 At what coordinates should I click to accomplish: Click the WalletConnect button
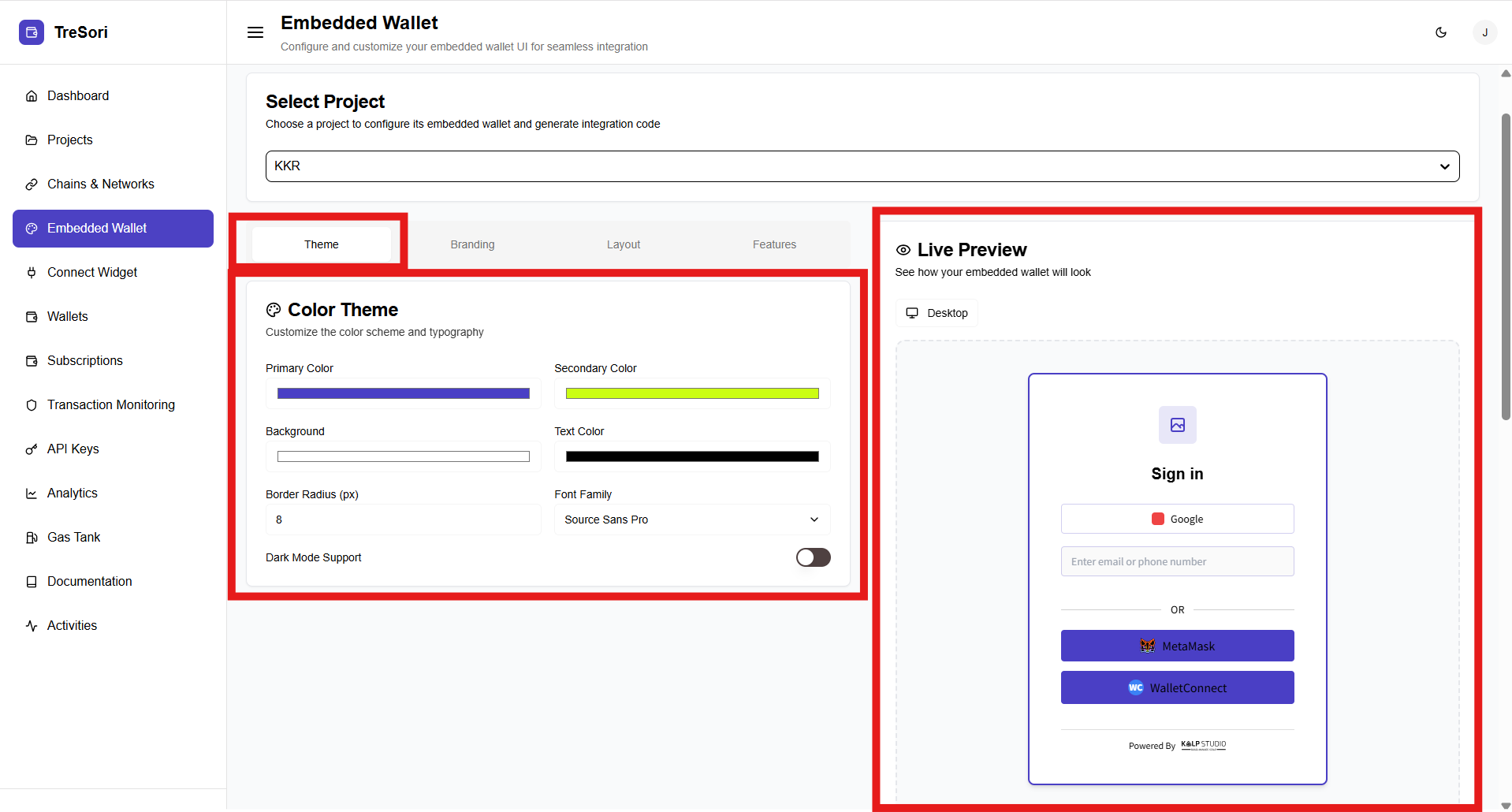1177,687
